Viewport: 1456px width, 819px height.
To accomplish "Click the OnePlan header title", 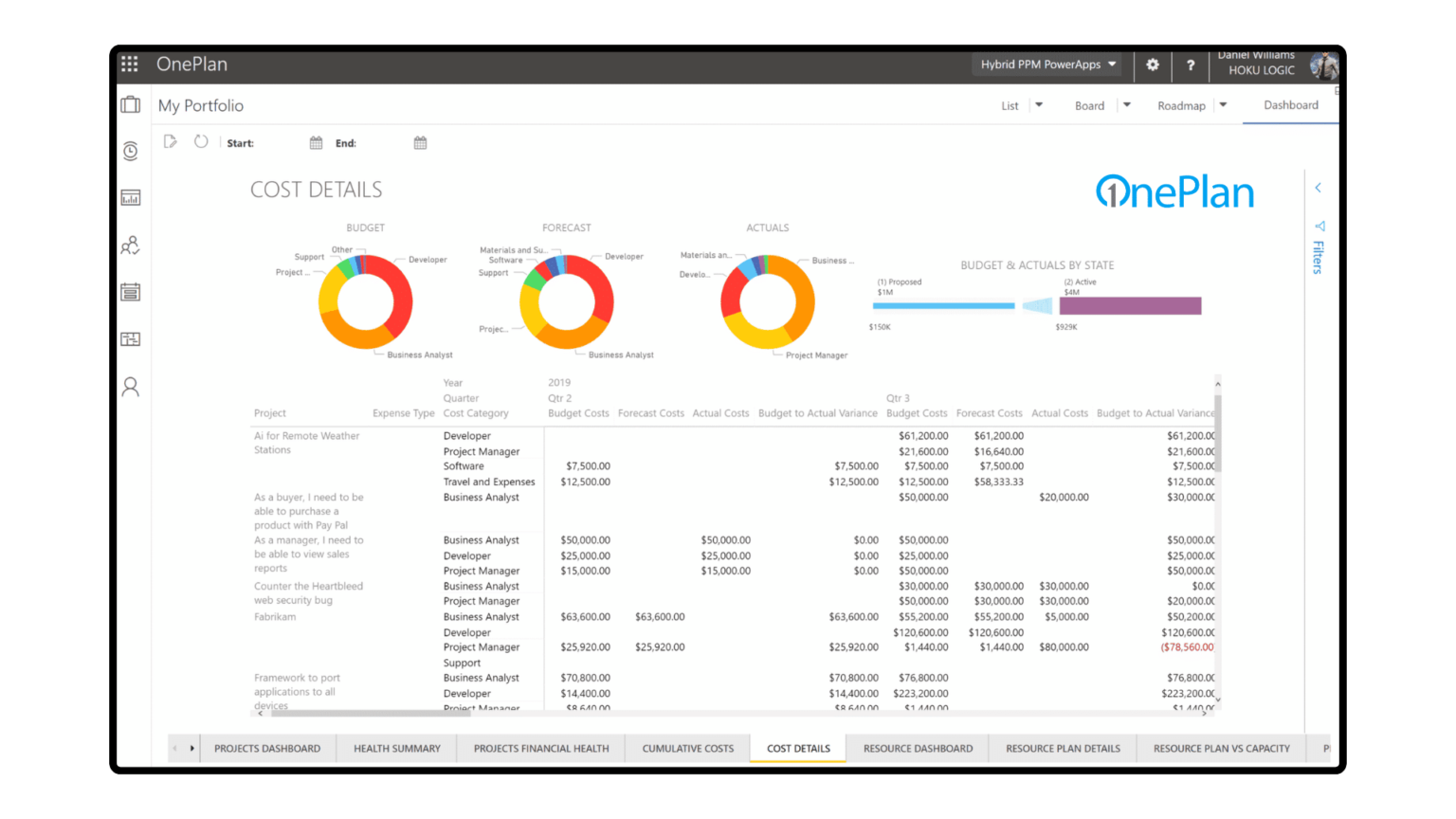I will (x=191, y=64).
